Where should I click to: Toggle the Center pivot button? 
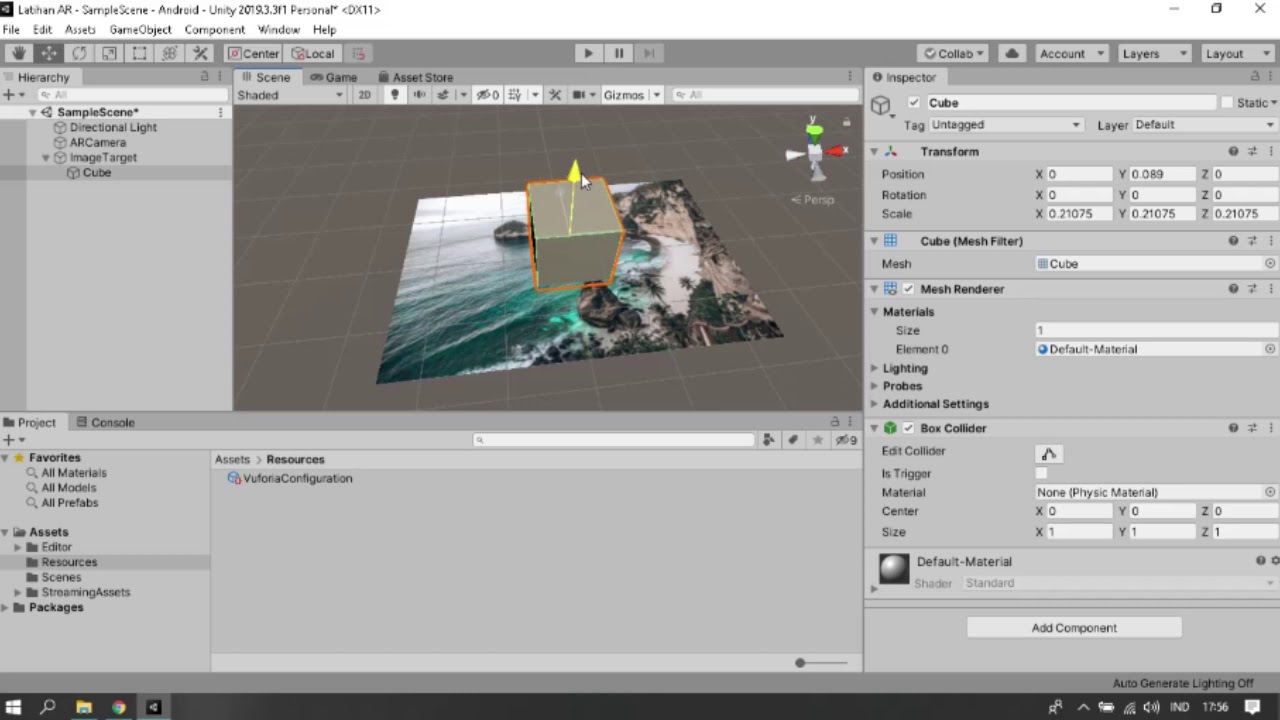click(x=253, y=54)
